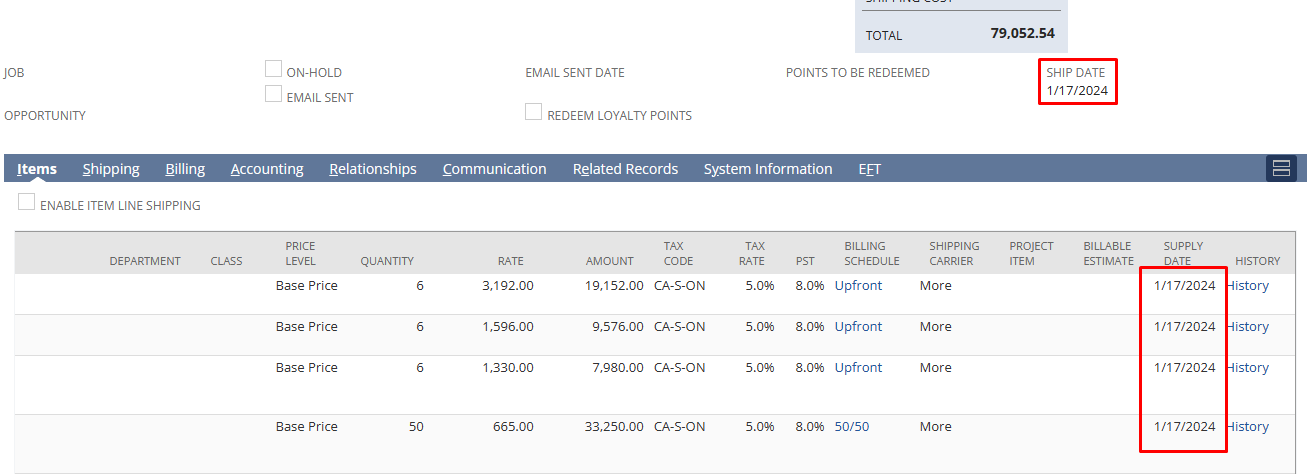Viewport: 1314px width, 474px height.
Task: Switch to the EFT tab
Action: (869, 169)
